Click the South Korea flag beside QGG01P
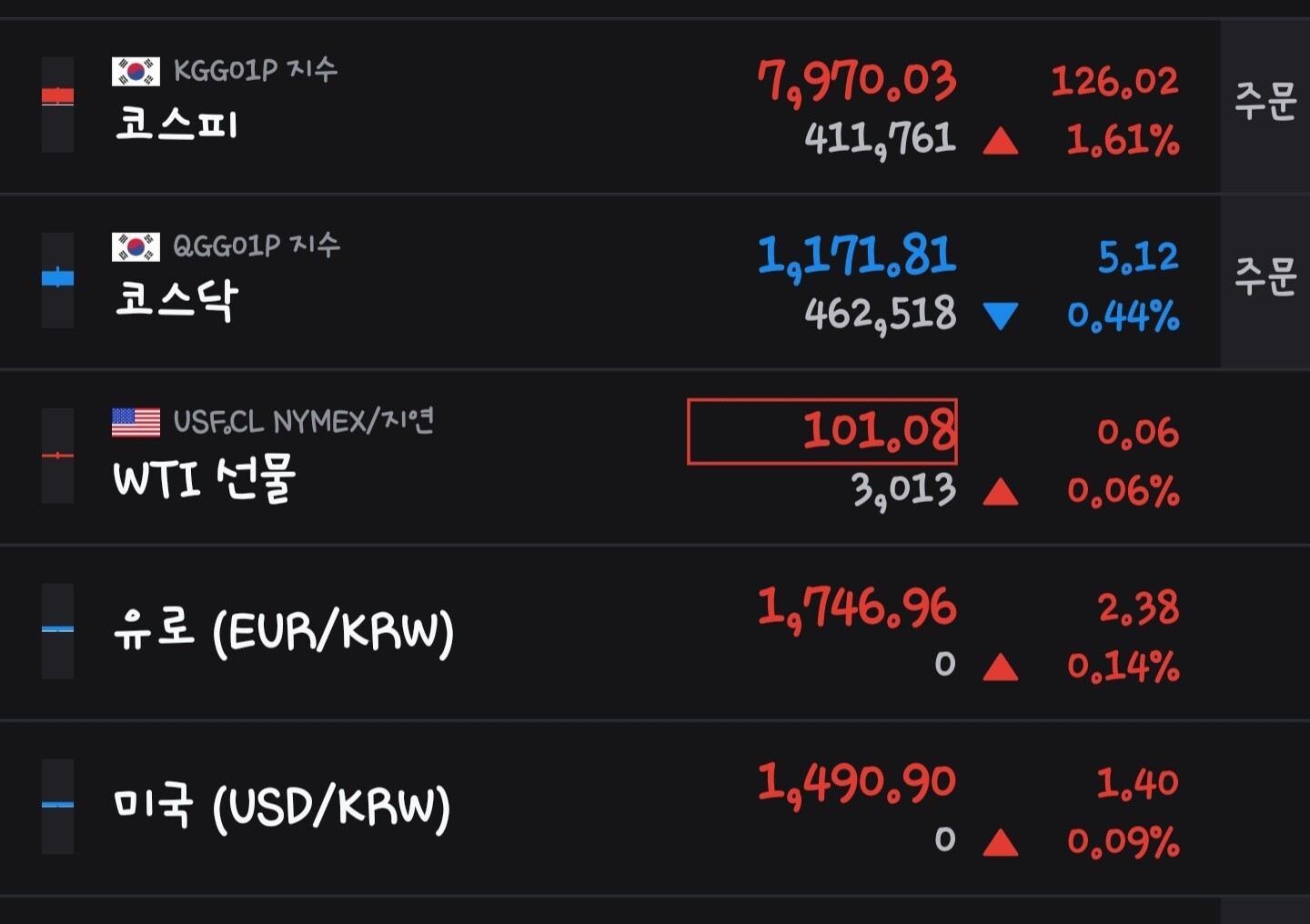This screenshot has height=924, width=1310. click(x=136, y=246)
